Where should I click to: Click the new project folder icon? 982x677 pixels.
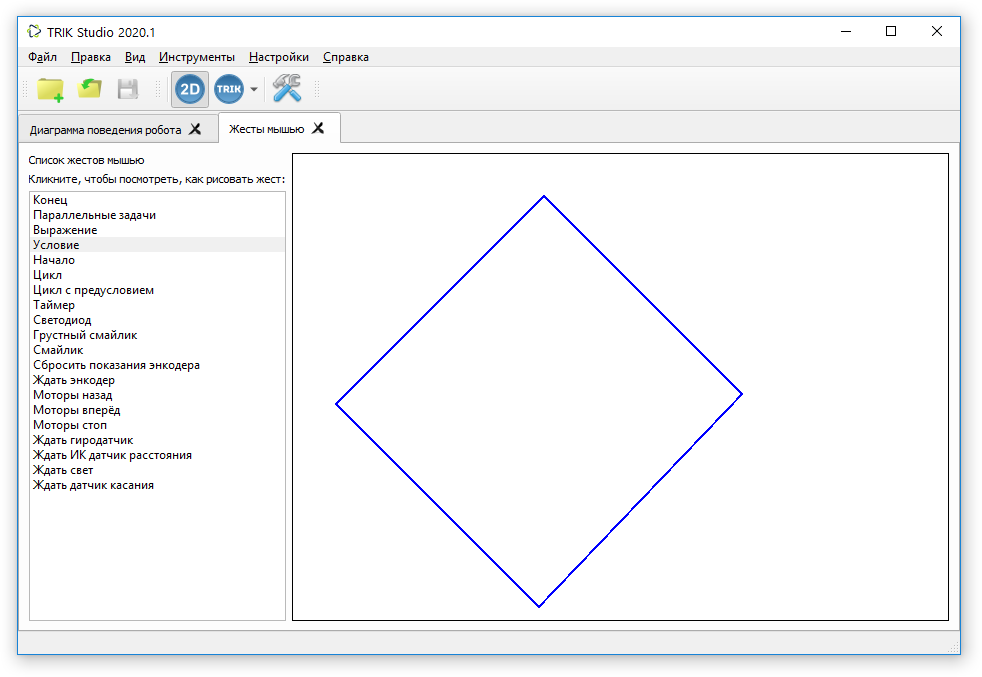pyautogui.click(x=50, y=90)
